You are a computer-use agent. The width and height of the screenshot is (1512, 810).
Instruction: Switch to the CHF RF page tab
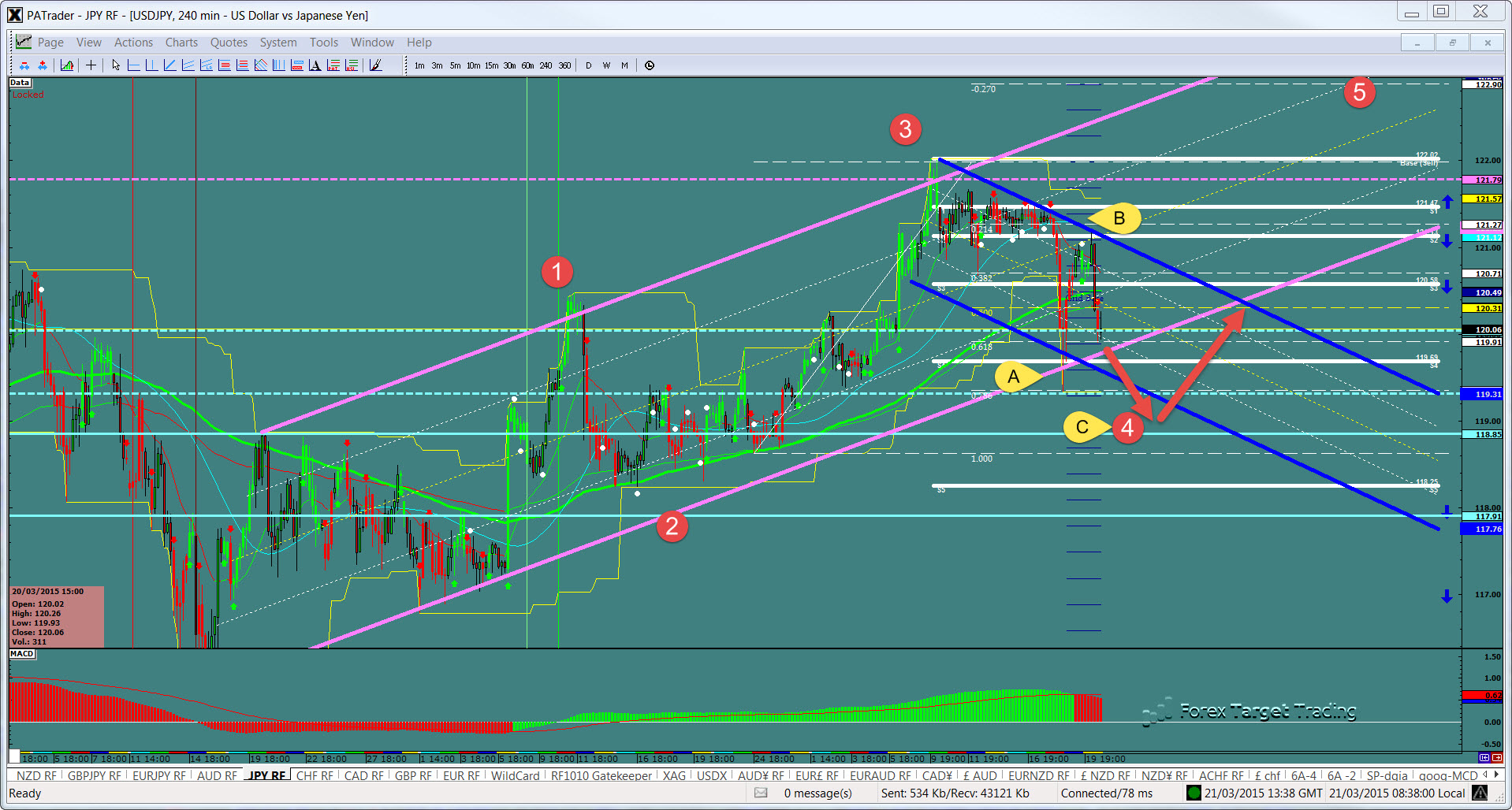pos(315,775)
